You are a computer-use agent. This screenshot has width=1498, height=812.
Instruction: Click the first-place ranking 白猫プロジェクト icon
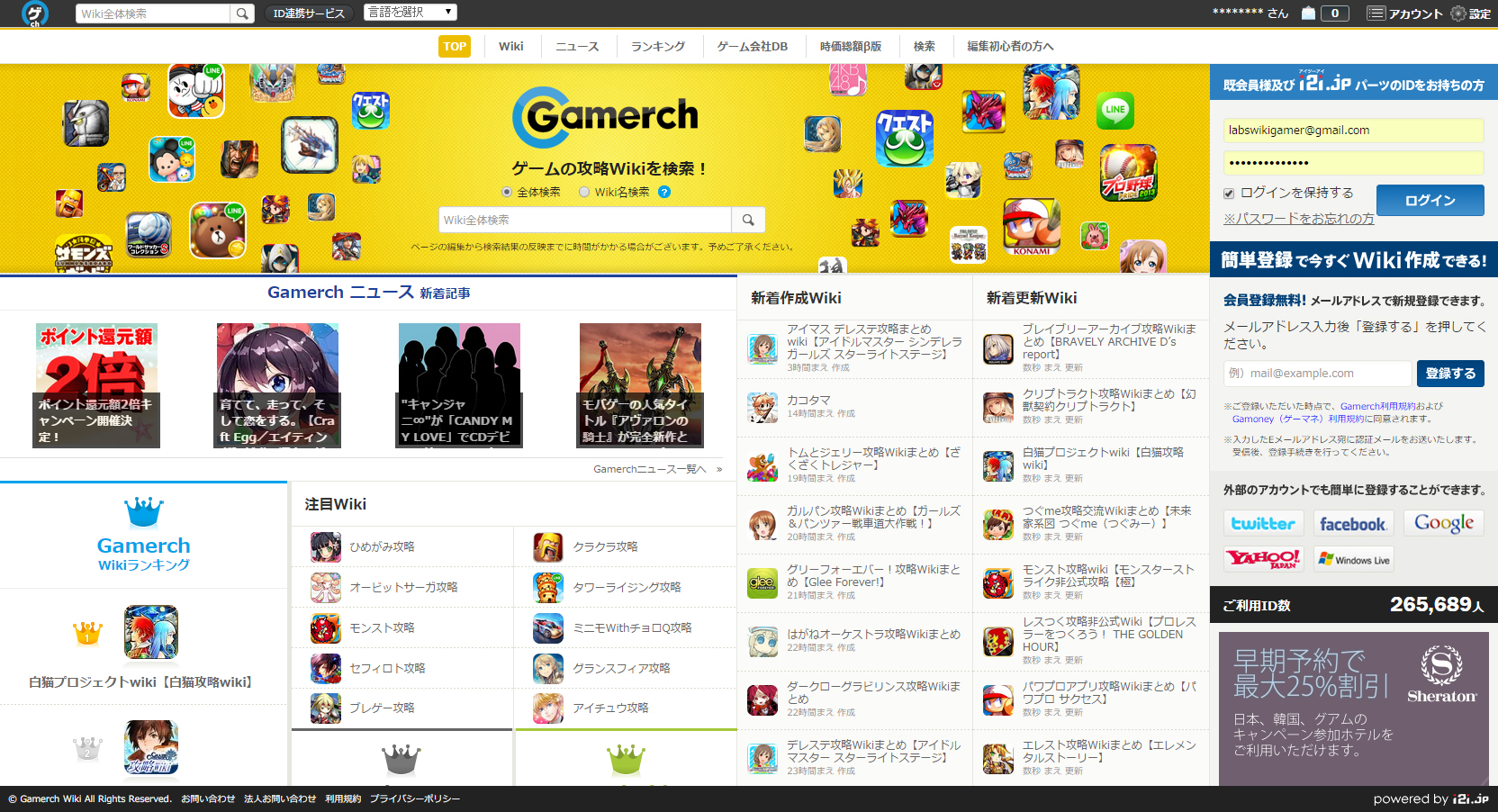[x=150, y=631]
